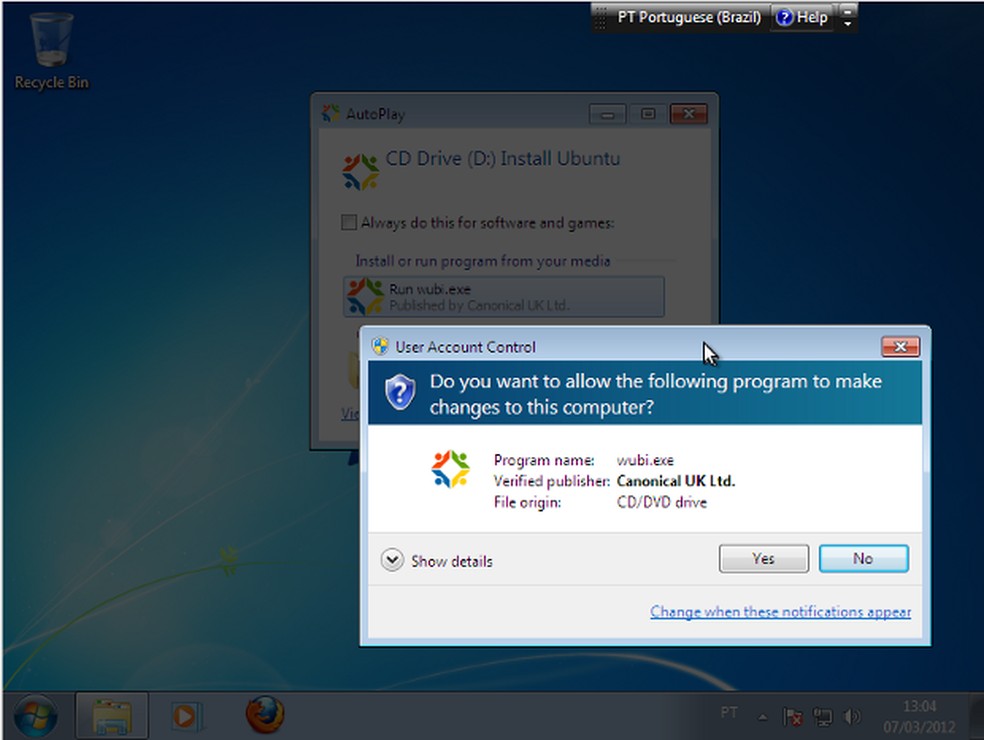Select the wubi.exe program name text
984x740 pixels.
point(645,460)
